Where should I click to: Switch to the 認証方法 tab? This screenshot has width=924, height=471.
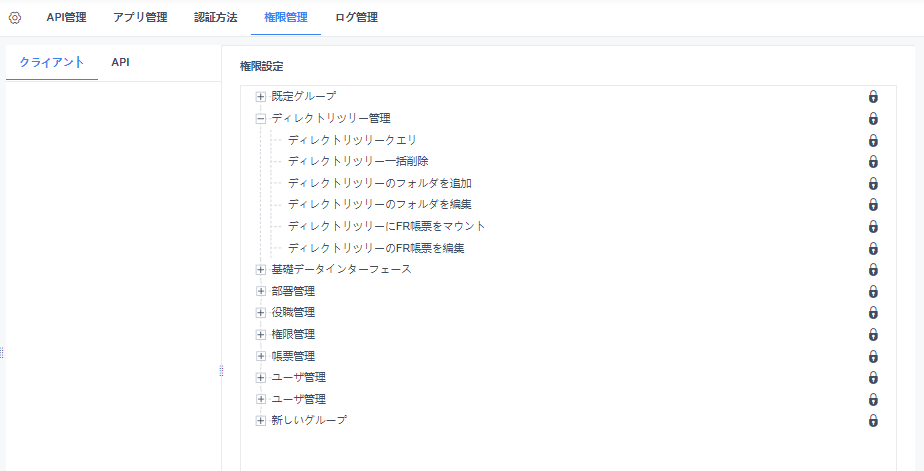pos(216,18)
